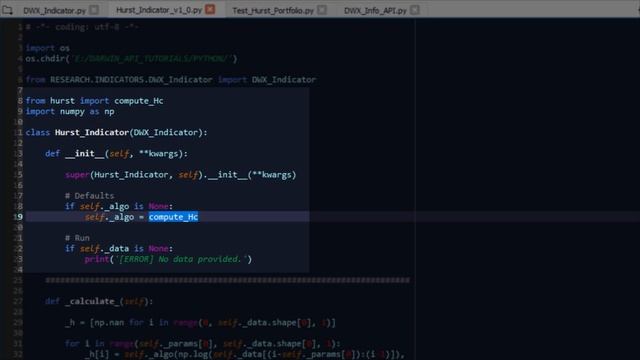The height and width of the screenshot is (360, 640).
Task: Click the 'os.chdir(' line
Action: point(131,58)
